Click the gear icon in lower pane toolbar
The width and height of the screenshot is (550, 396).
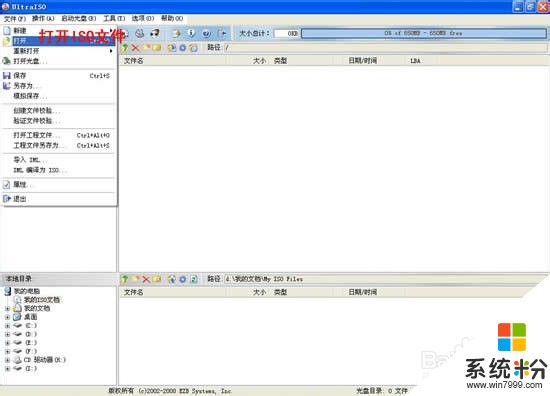(x=183, y=279)
